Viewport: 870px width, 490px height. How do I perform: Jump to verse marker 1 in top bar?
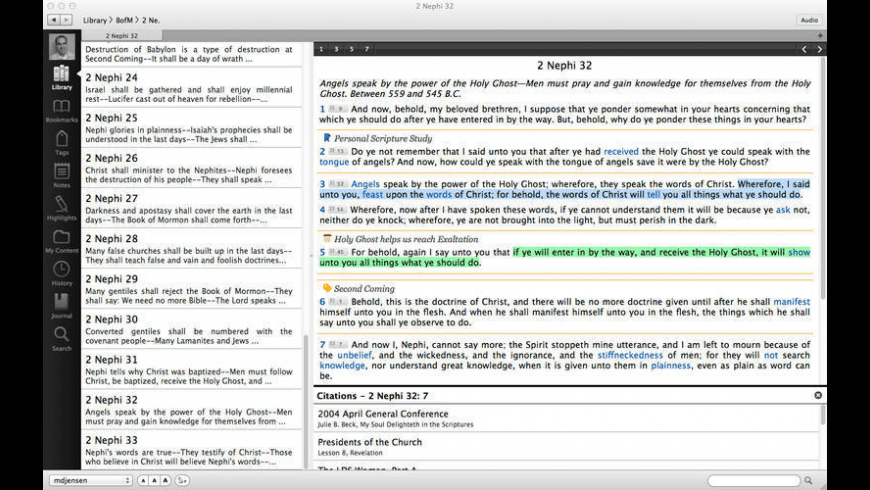321,49
